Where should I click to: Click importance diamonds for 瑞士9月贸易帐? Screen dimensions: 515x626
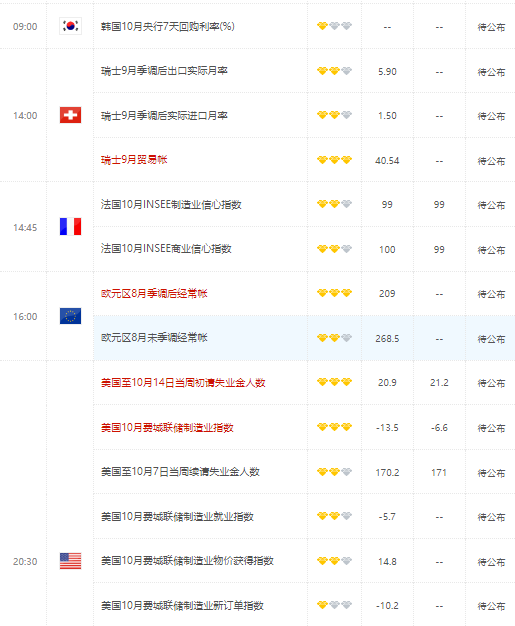click(334, 160)
